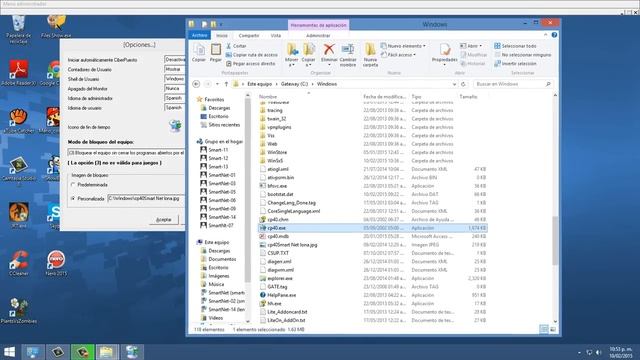Switch to large icons view in status bar
640x360 pixels.
[x=553, y=329]
